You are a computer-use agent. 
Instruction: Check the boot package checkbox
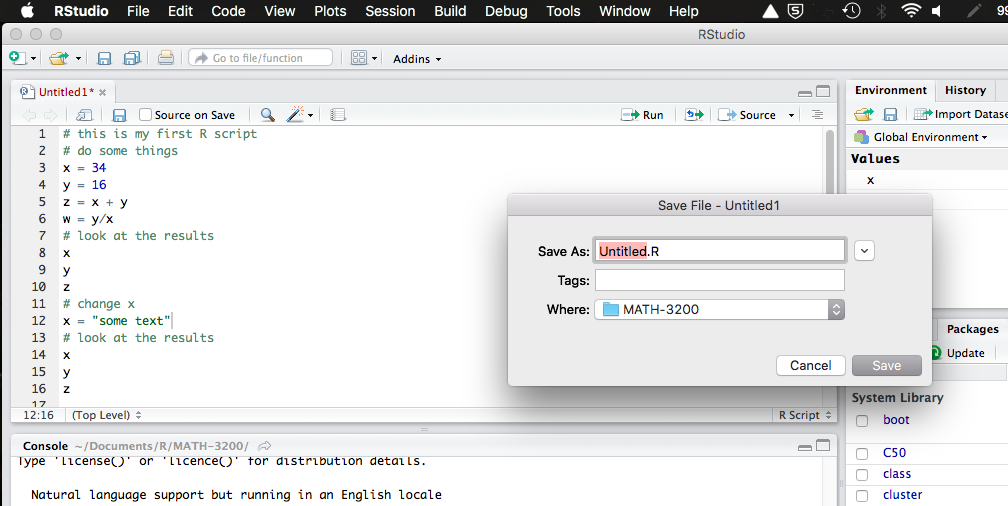point(862,420)
